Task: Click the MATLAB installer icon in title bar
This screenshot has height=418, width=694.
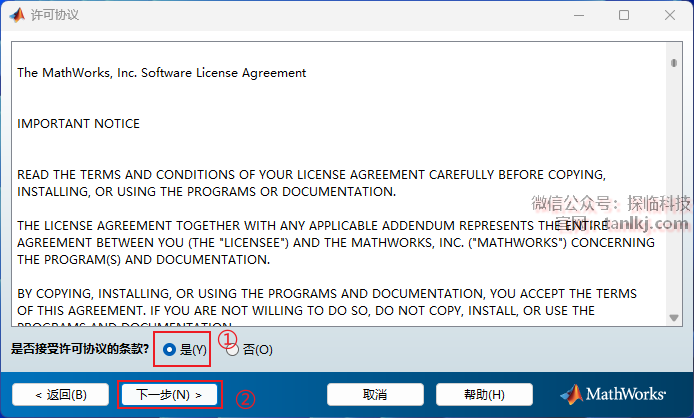Action: [17, 15]
